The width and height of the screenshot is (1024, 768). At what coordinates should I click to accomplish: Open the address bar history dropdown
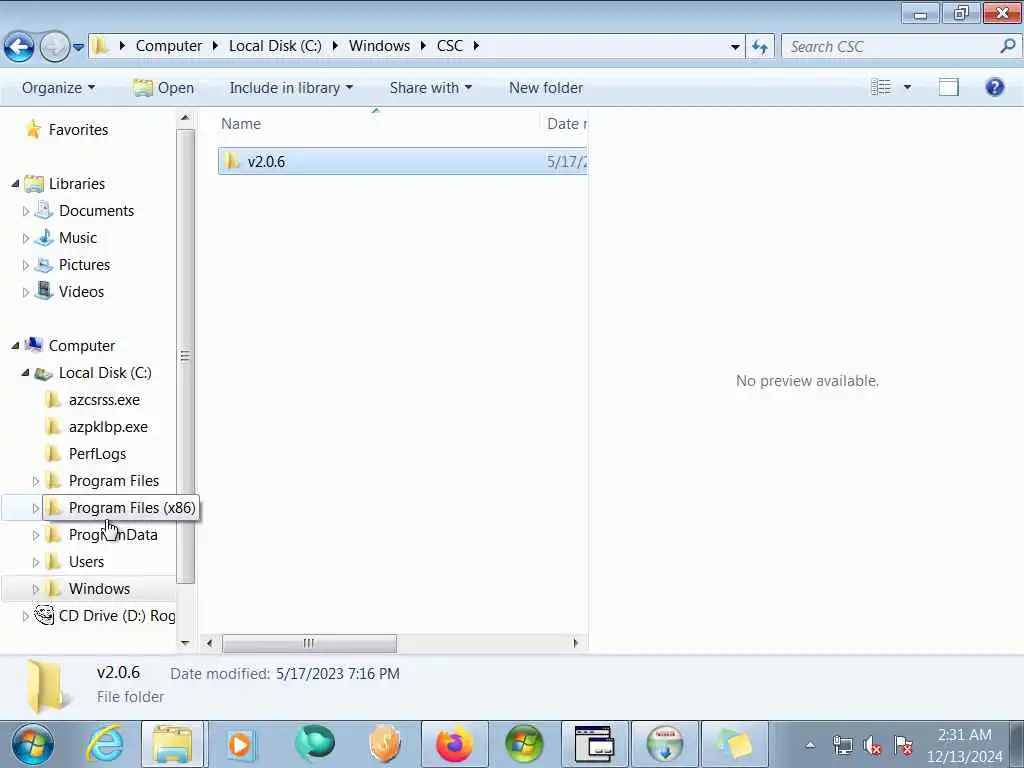point(735,46)
